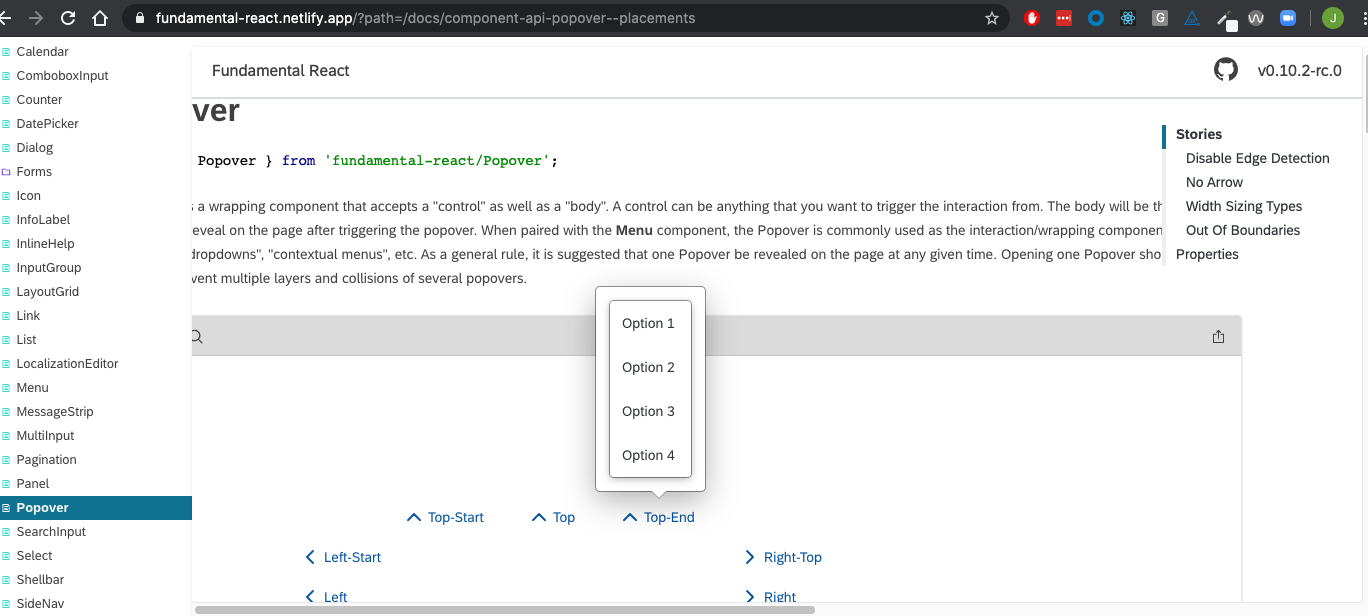Image resolution: width=1368 pixels, height=616 pixels.
Task: Open the project's GitHub repository
Action: (1225, 69)
